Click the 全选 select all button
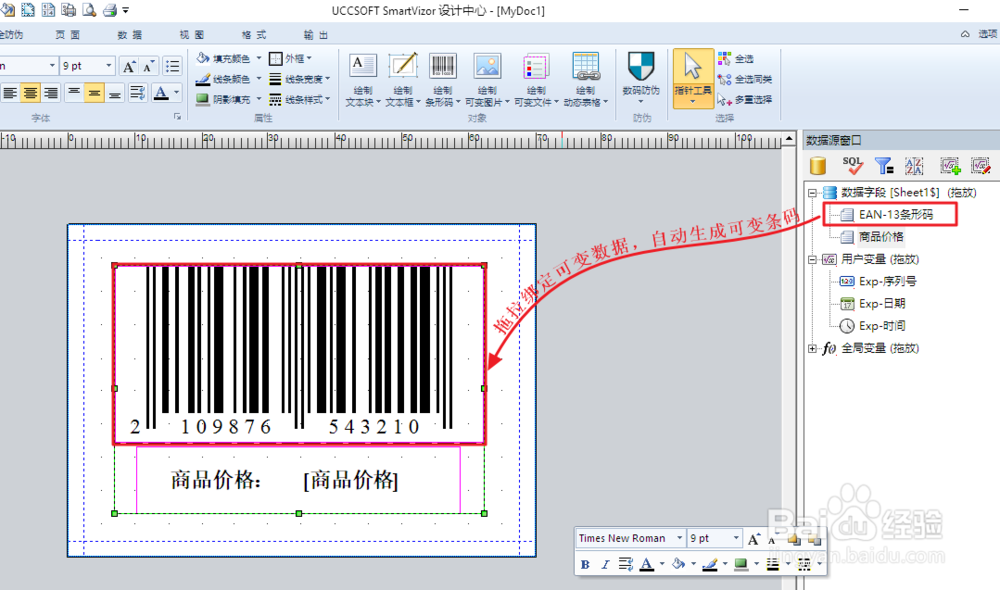 click(736, 59)
